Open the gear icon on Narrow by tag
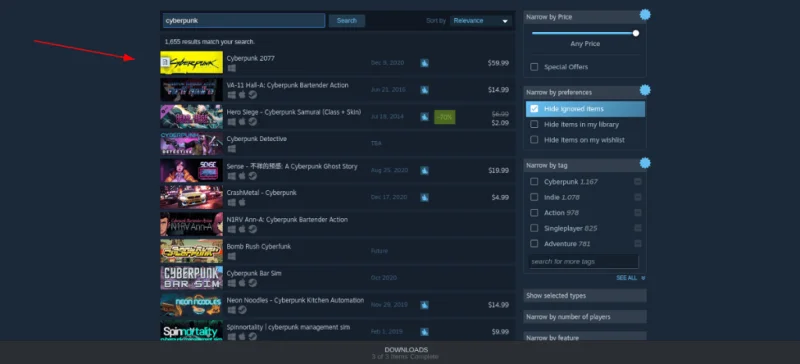Screen dimensions: 800x364 pyautogui.click(x=645, y=163)
